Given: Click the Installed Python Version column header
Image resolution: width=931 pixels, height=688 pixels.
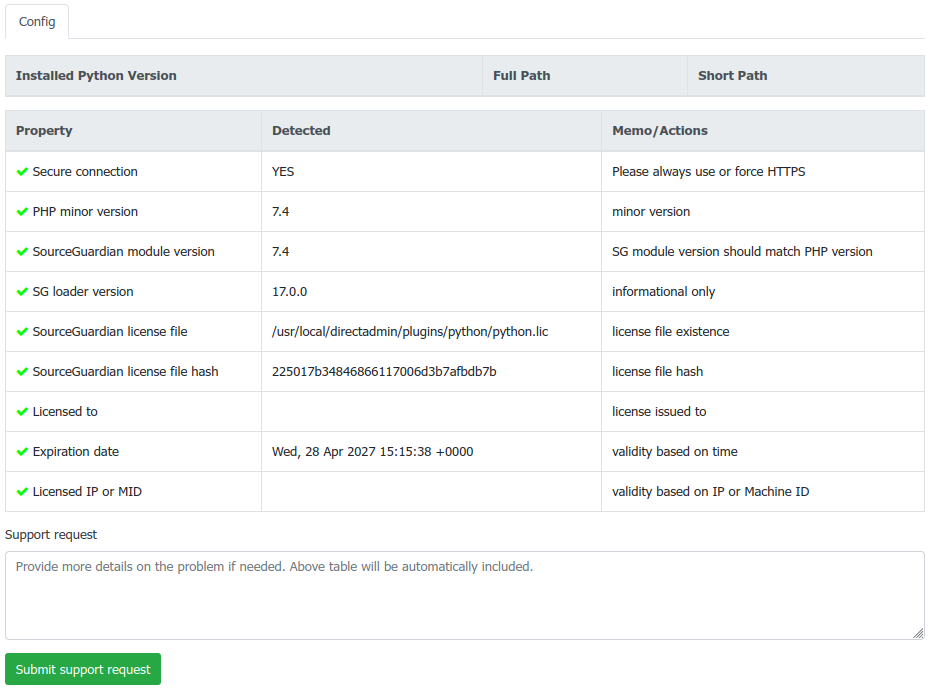Looking at the screenshot, I should click(x=96, y=76).
